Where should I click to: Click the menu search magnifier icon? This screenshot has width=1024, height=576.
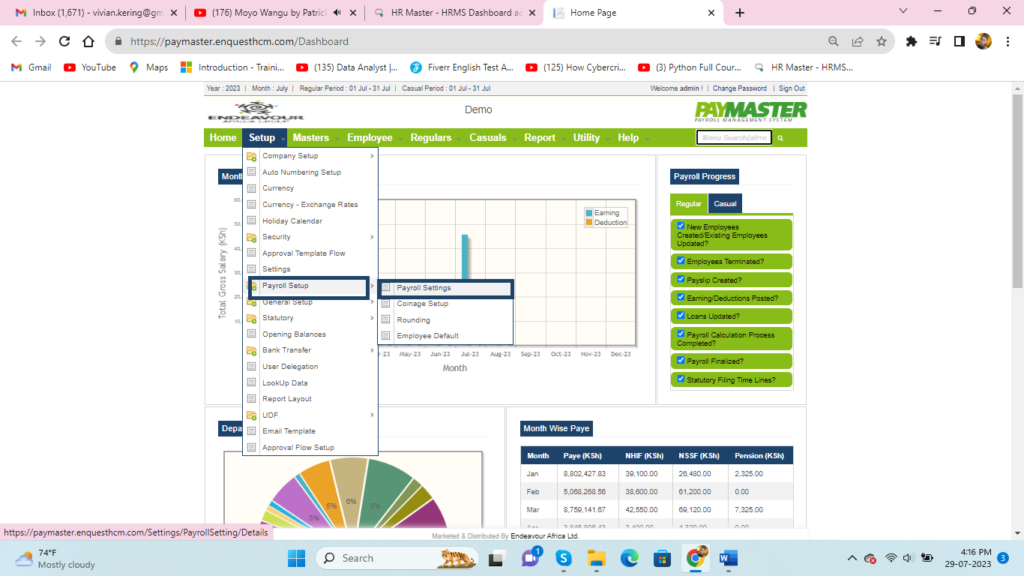coord(781,138)
